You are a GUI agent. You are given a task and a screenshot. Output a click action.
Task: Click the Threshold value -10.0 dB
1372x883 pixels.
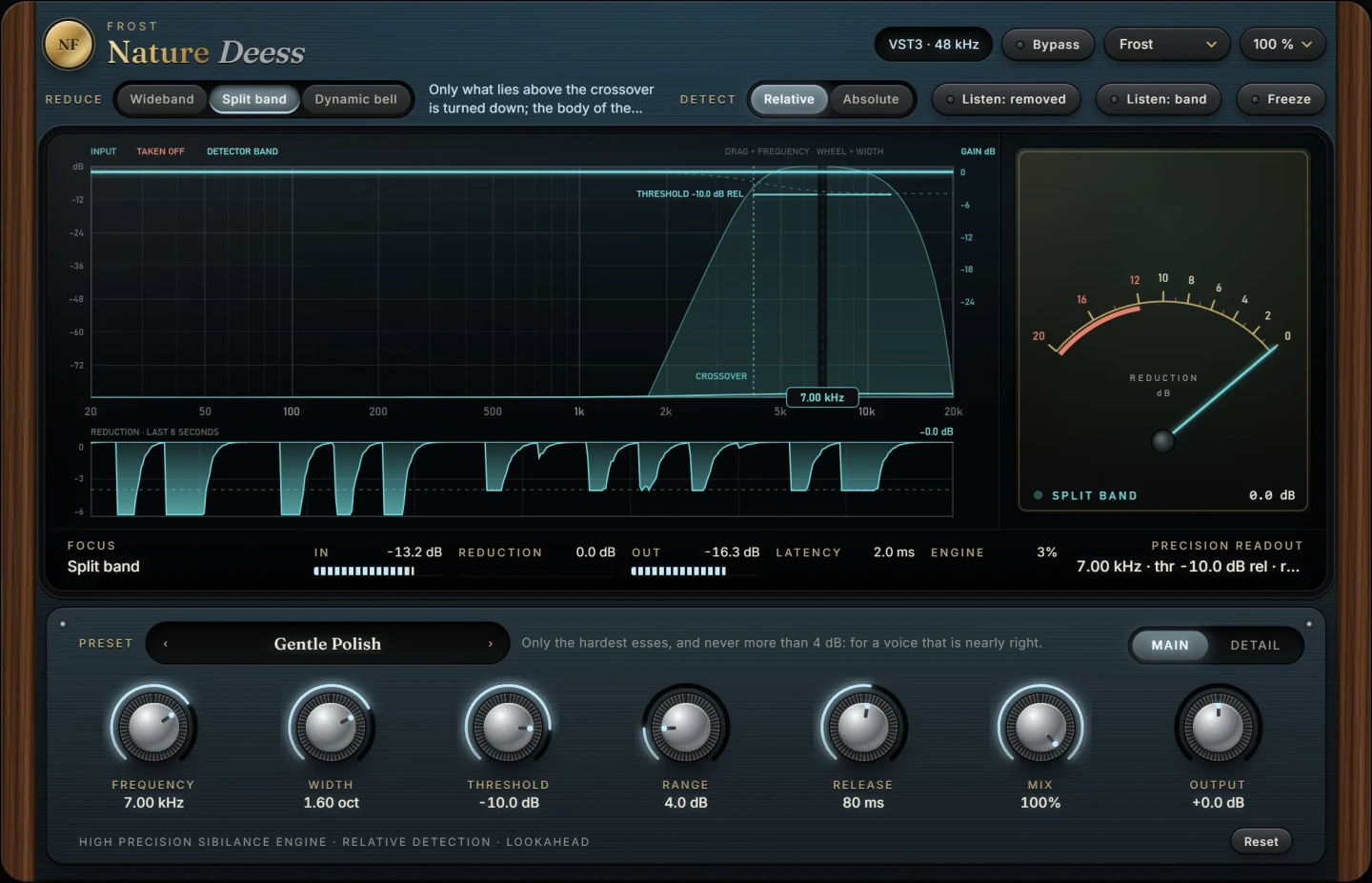pyautogui.click(x=508, y=803)
